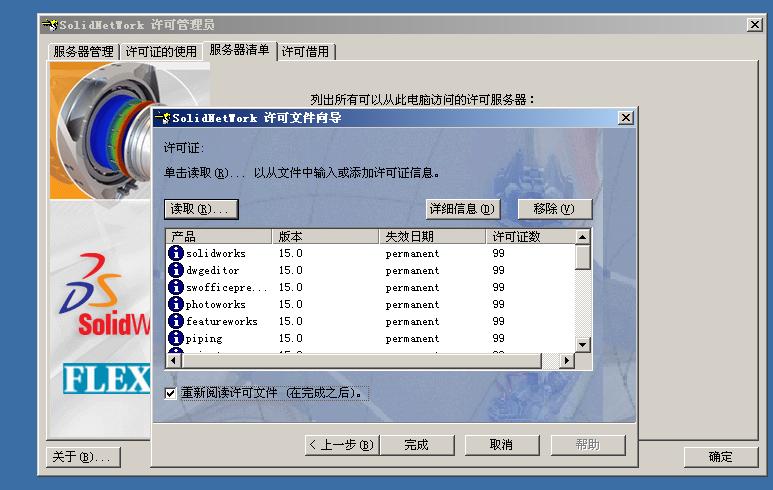Select the dwgeditor product name
Viewport: 773px width, 490px height.
pyautogui.click(x=212, y=271)
